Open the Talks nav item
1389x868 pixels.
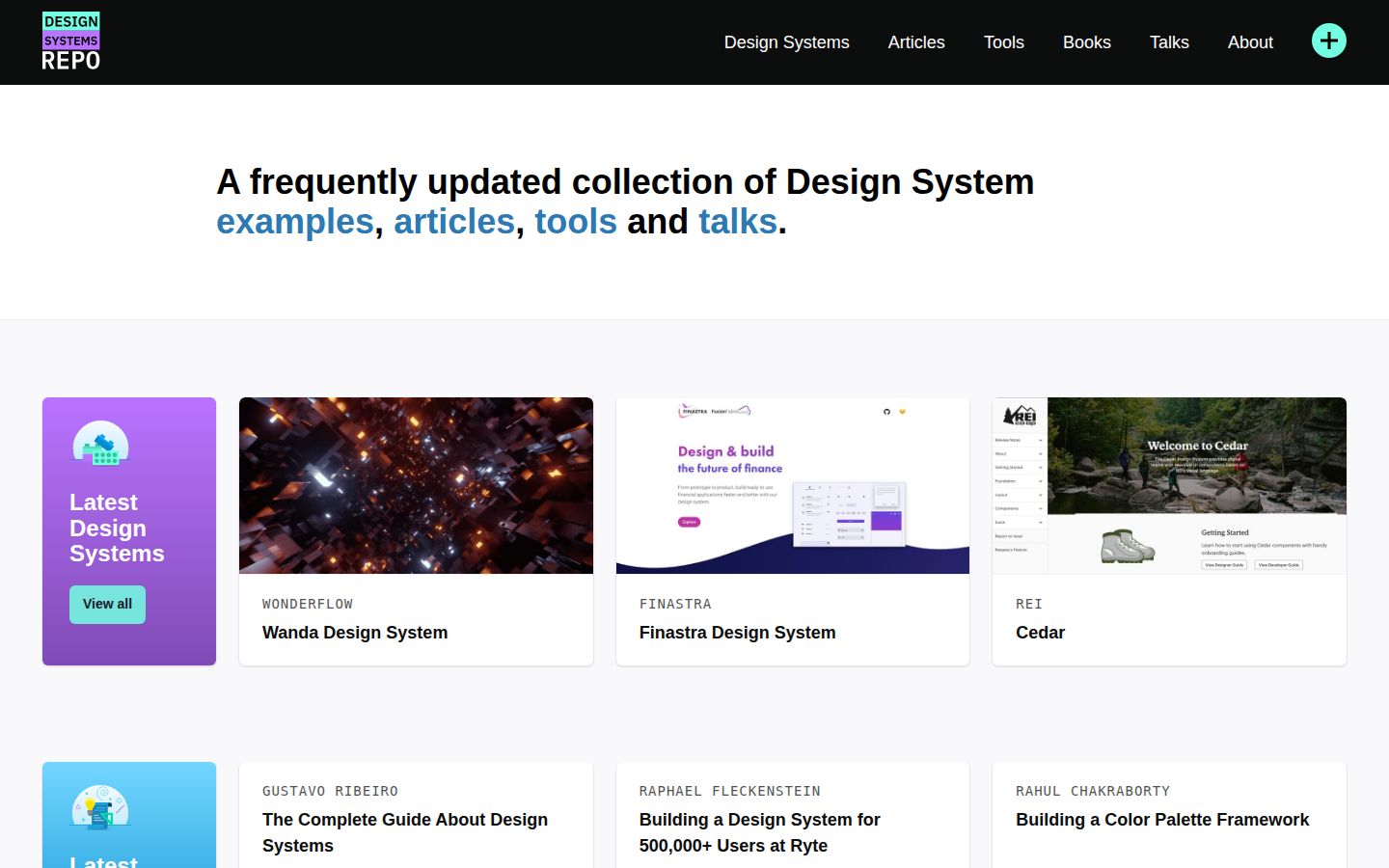pos(1169,42)
